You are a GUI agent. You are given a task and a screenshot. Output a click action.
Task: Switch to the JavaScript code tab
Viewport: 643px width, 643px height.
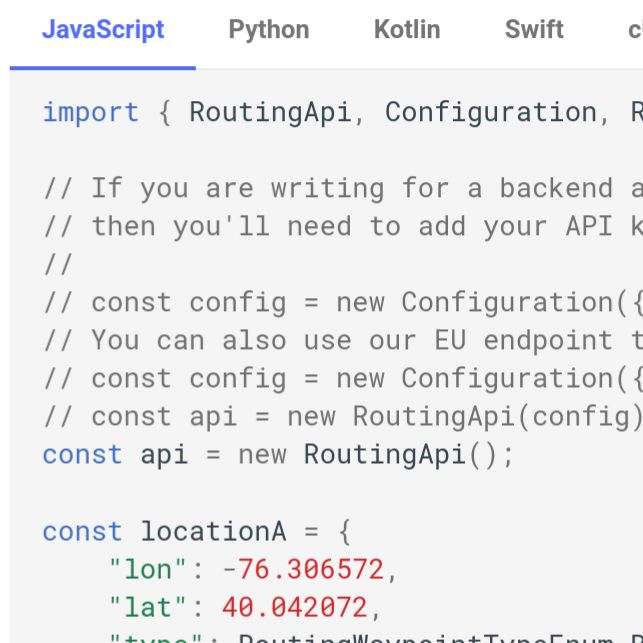pyautogui.click(x=103, y=30)
